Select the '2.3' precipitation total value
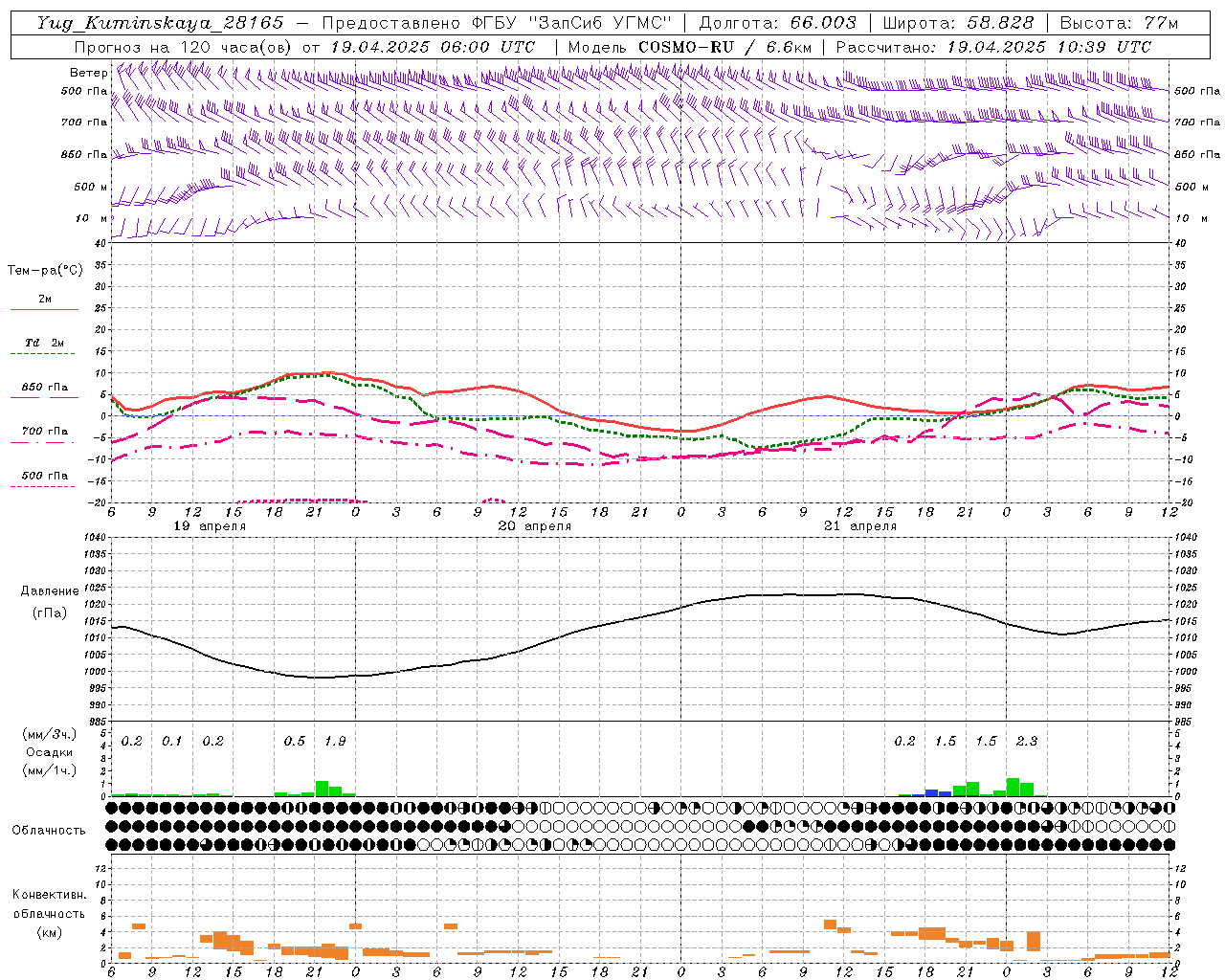Viewport: 1225px width, 980px height. 1027,742
